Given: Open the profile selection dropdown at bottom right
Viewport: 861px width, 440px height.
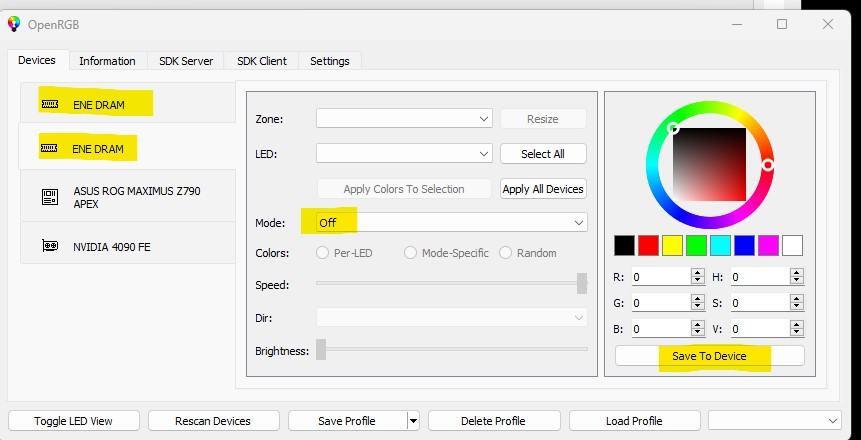Looking at the screenshot, I should [775, 421].
